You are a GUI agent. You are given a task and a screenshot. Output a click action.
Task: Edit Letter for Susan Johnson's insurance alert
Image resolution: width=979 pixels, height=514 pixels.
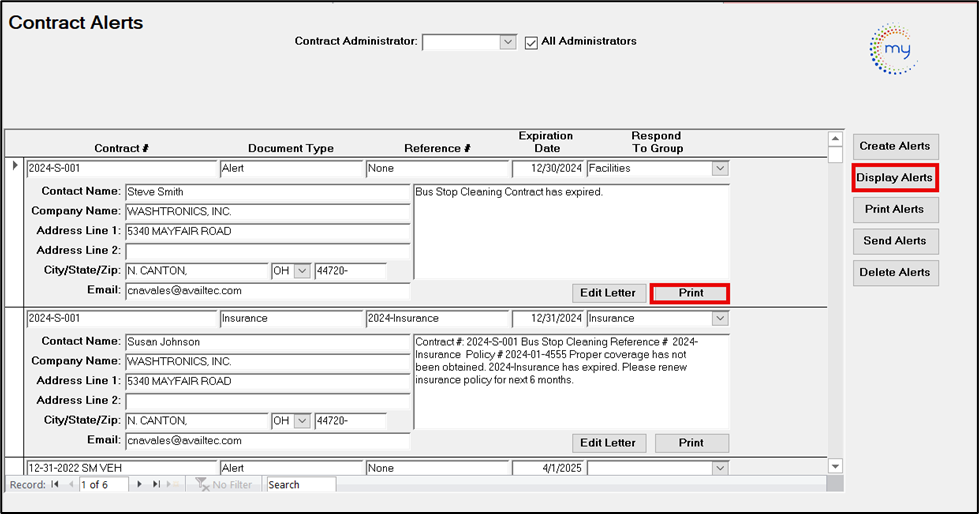click(x=609, y=443)
